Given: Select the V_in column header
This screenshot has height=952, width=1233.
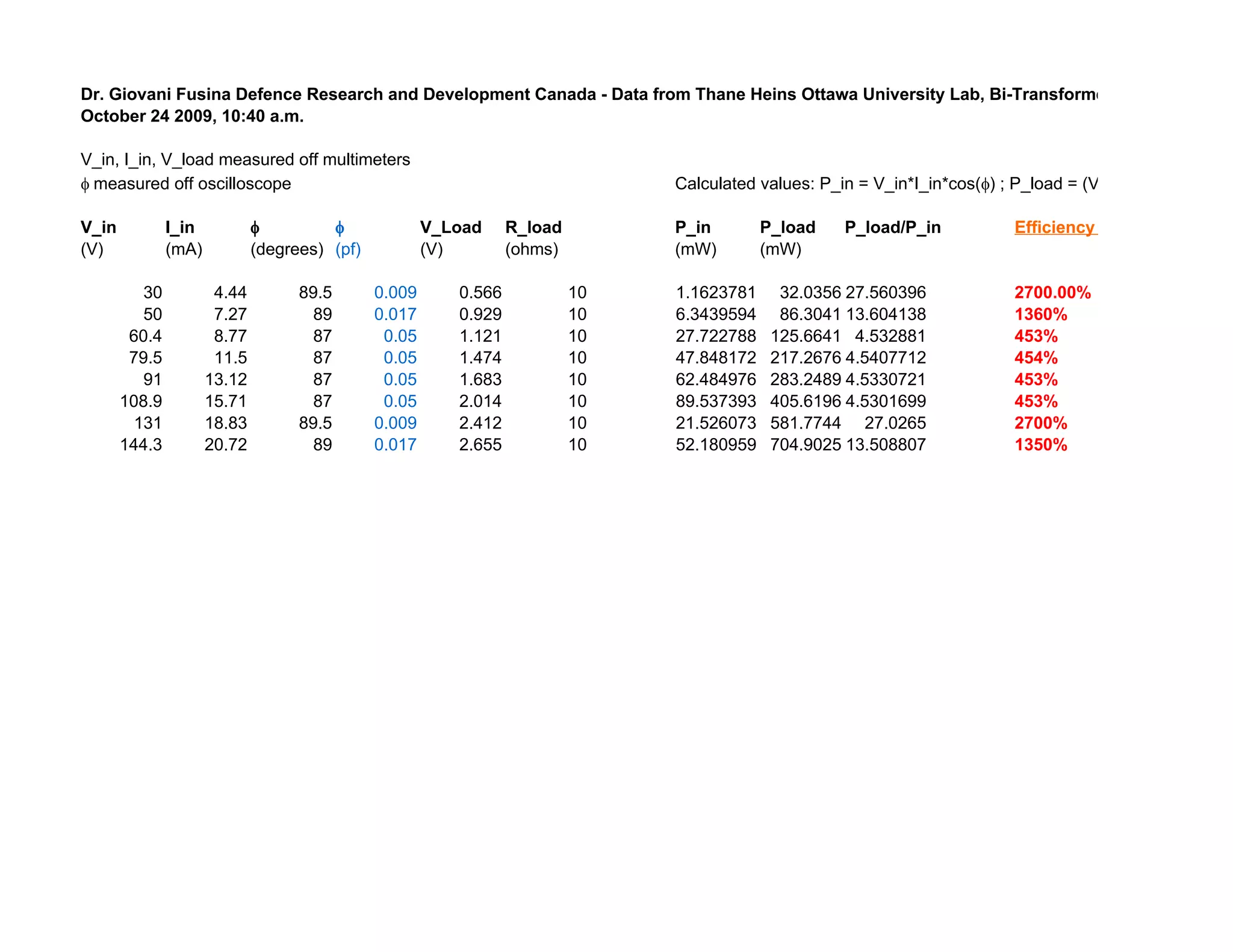Looking at the screenshot, I should pos(99,227).
